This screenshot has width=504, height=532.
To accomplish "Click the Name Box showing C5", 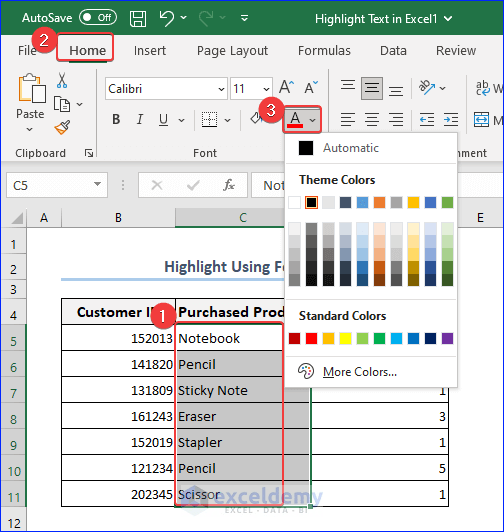I will point(57,185).
